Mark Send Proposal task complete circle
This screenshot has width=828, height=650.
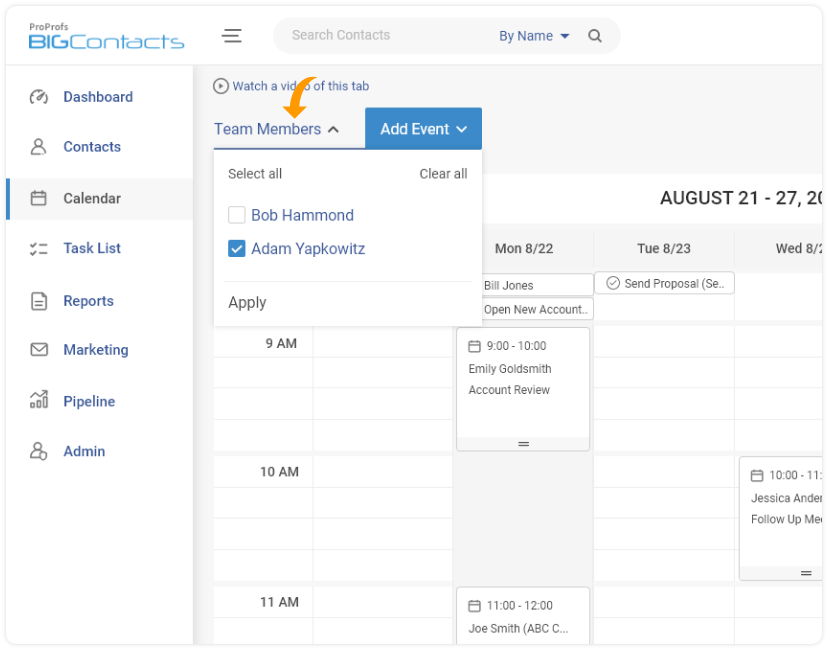click(x=613, y=283)
